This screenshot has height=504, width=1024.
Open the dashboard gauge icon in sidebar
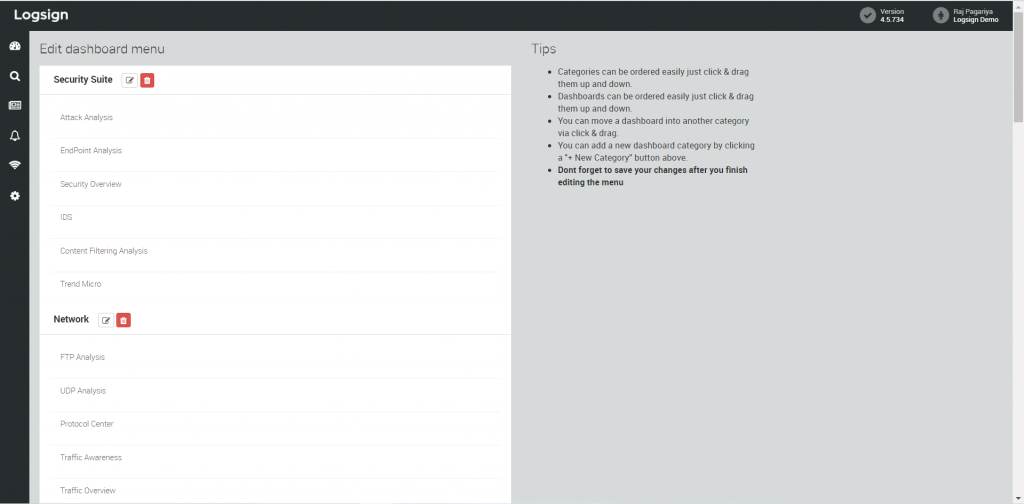coord(14,46)
